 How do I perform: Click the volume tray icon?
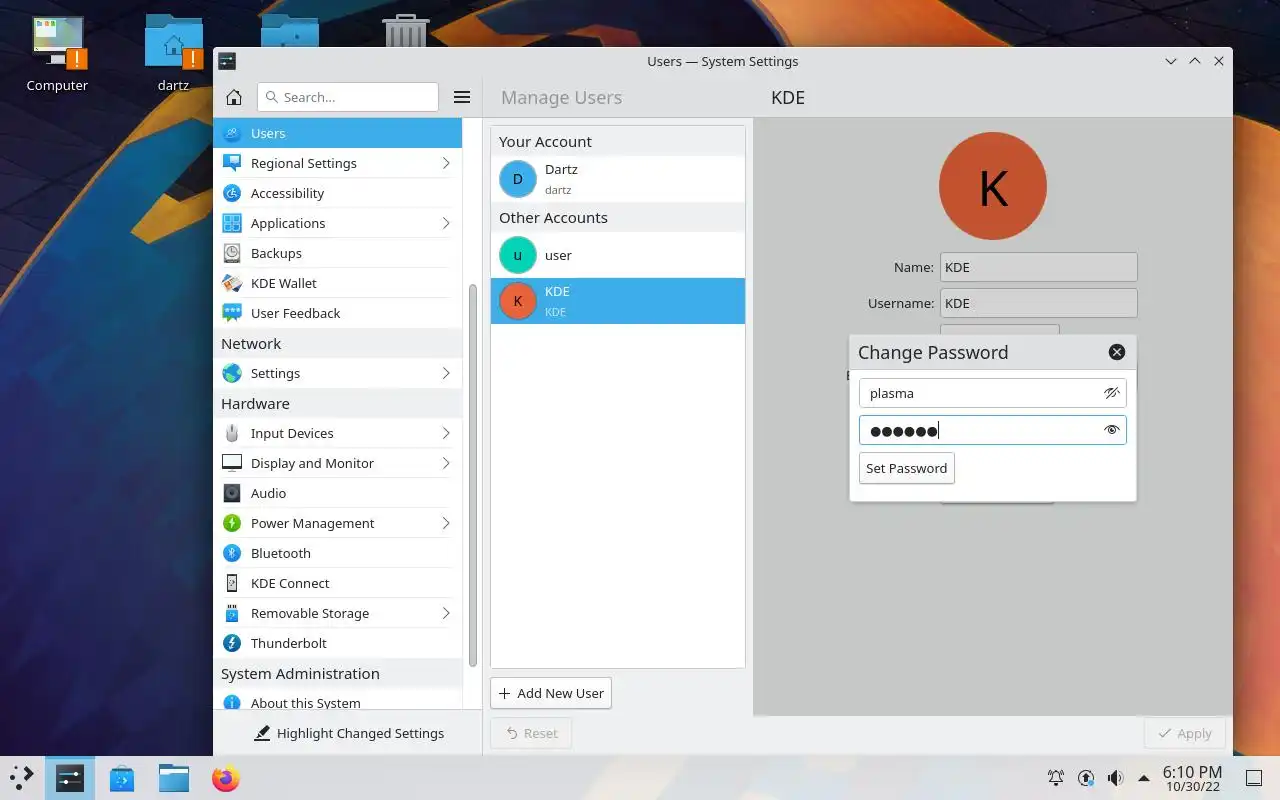click(1115, 778)
